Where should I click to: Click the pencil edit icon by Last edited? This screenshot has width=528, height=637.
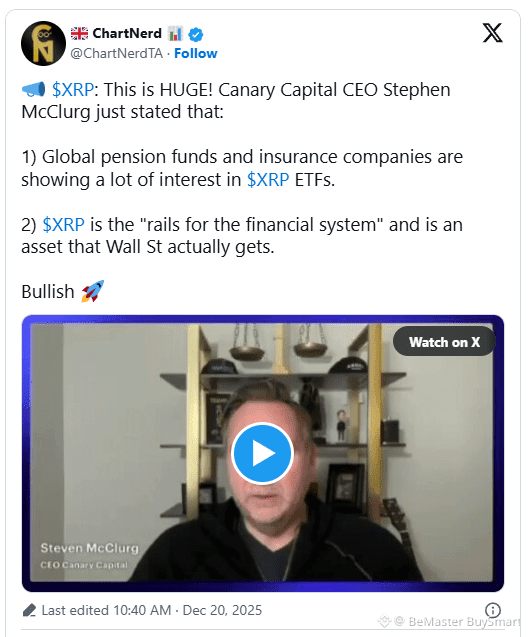point(29,610)
